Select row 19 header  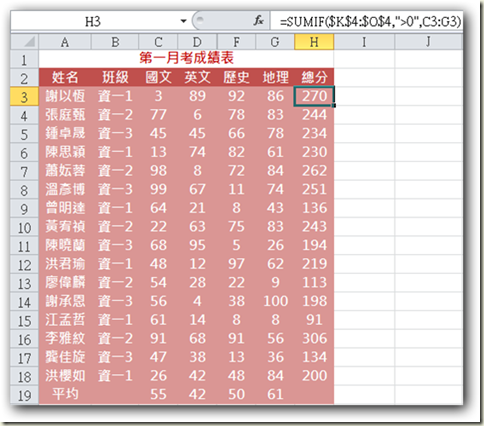pyautogui.click(x=25, y=395)
